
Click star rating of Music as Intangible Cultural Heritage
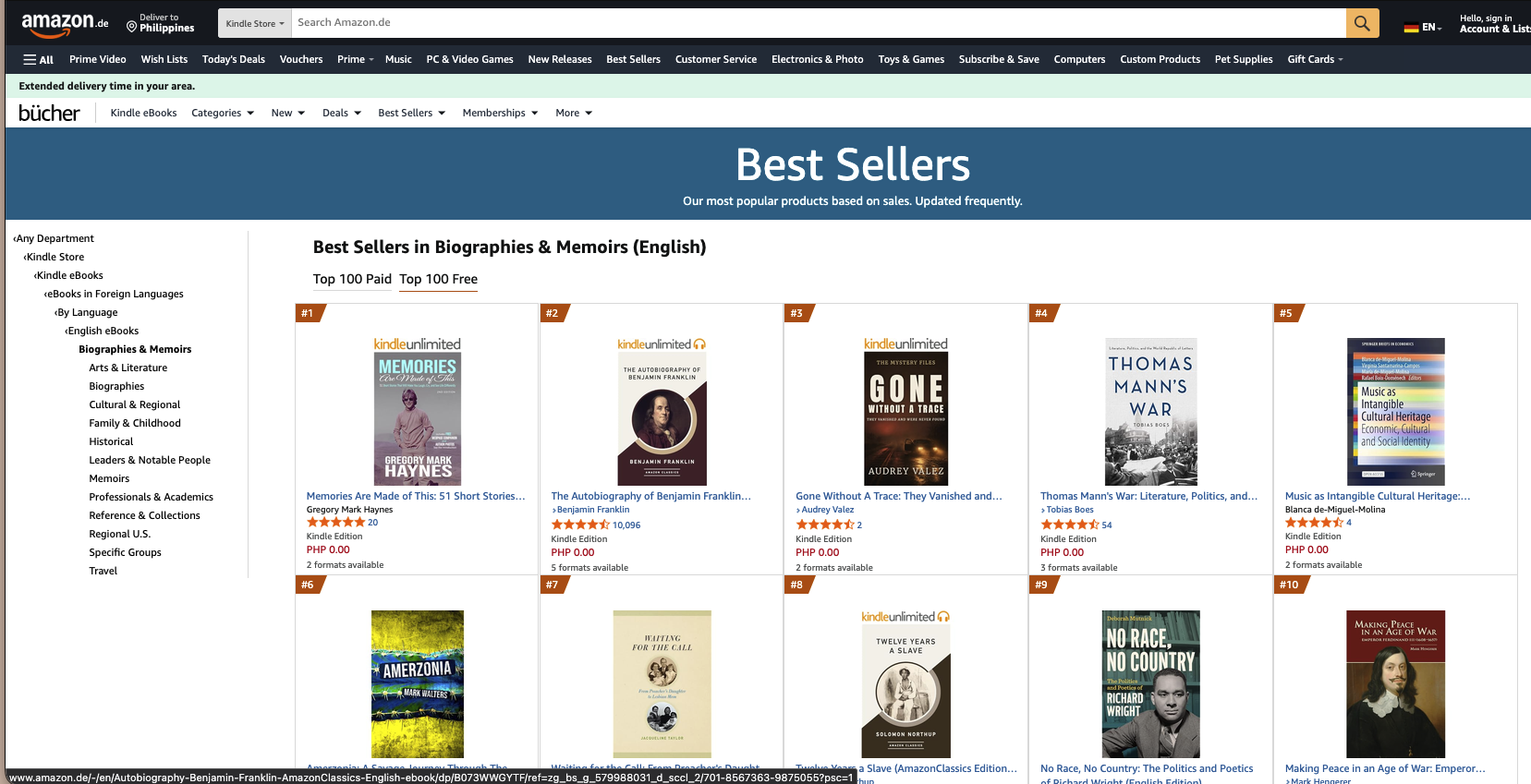[x=1314, y=523]
